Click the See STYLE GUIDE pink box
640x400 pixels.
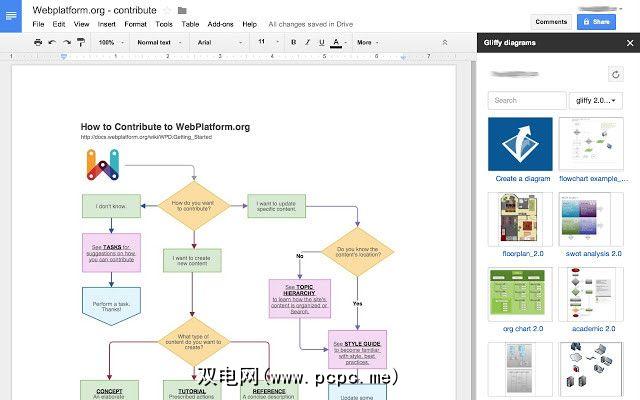click(x=357, y=350)
